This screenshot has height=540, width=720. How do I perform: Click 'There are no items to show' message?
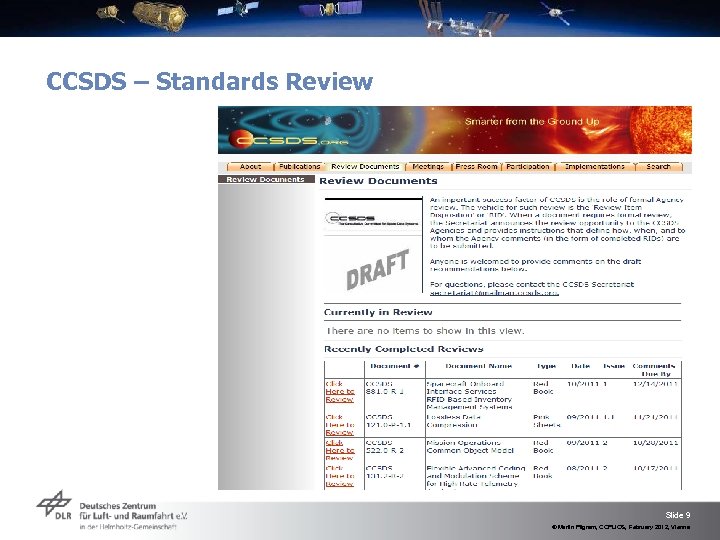point(425,331)
